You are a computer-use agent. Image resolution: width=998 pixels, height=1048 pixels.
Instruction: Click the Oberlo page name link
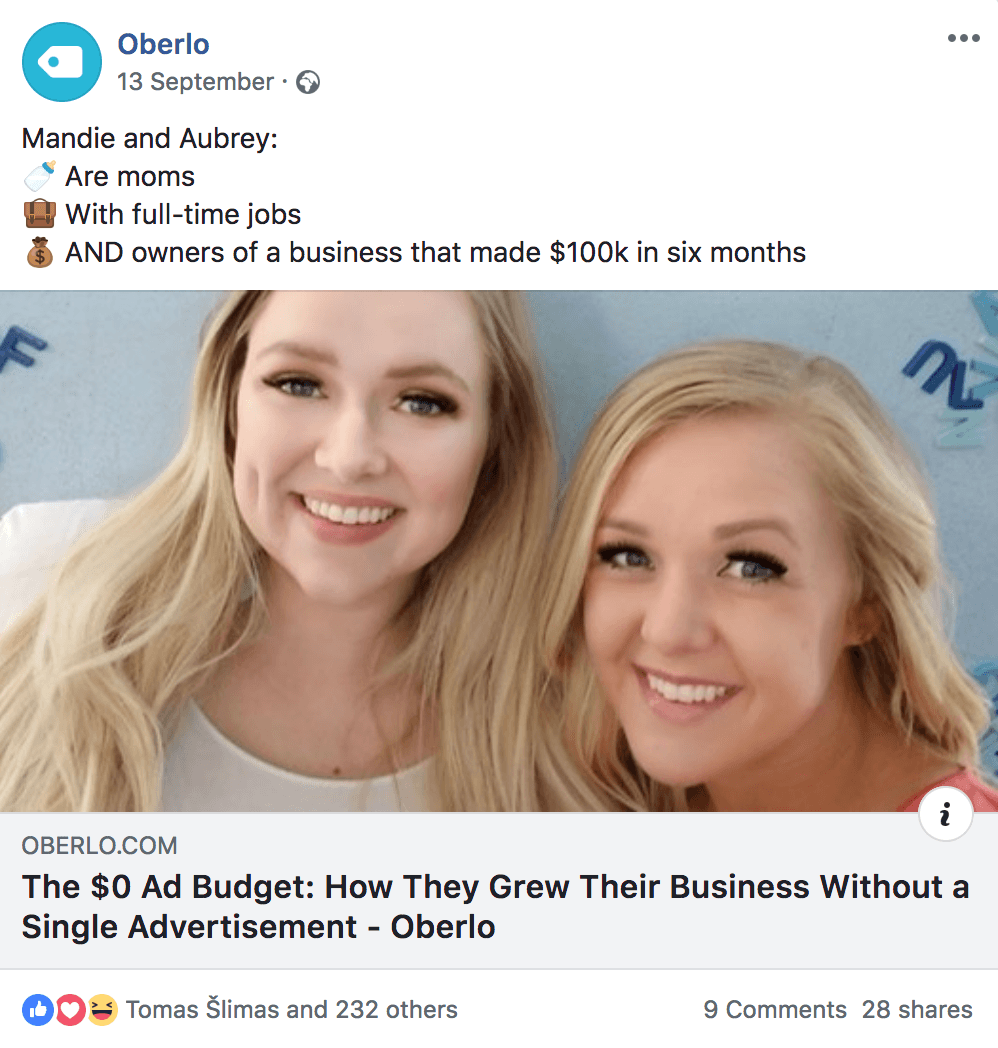[x=164, y=44]
